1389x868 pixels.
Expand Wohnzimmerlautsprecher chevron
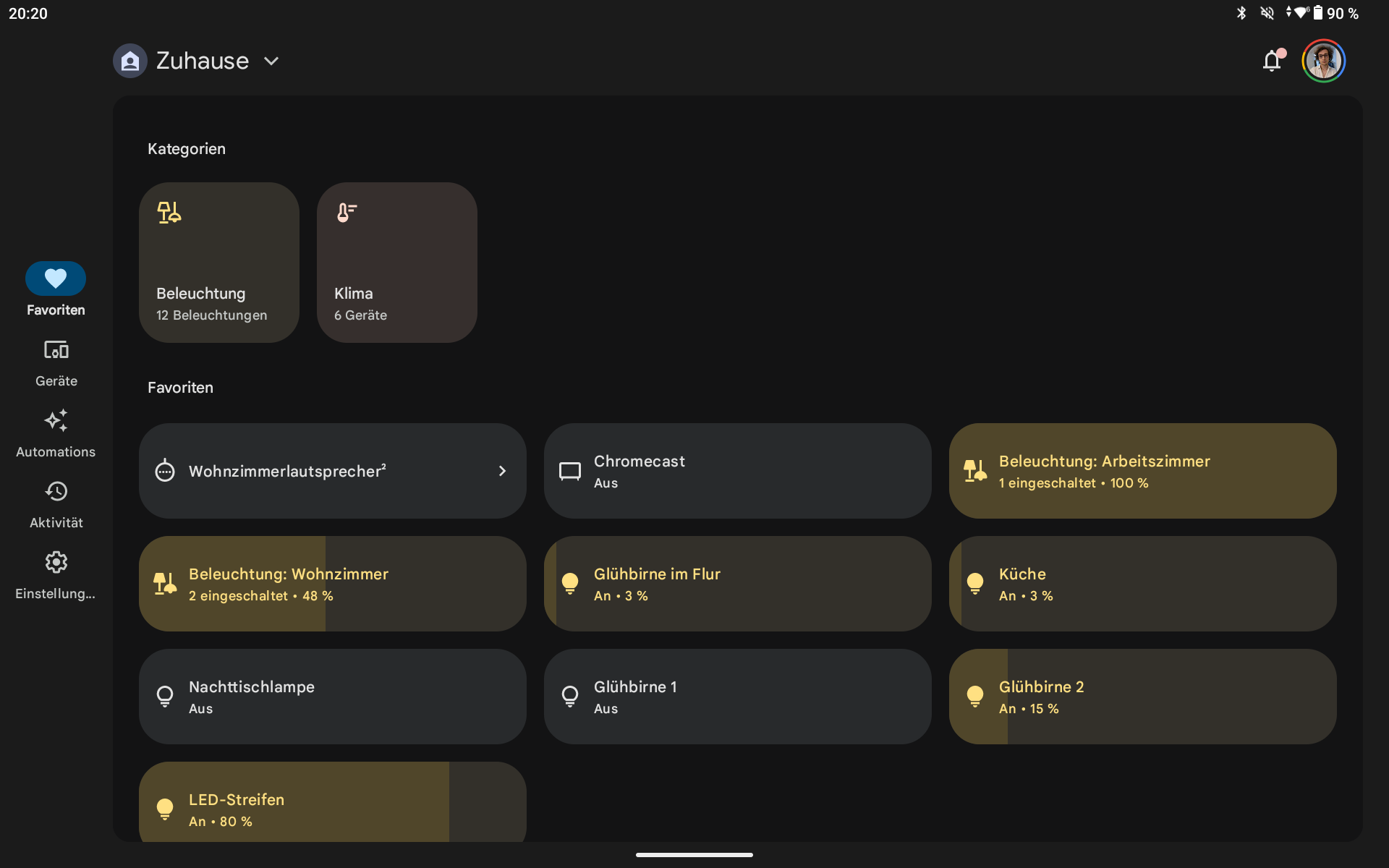coord(502,471)
